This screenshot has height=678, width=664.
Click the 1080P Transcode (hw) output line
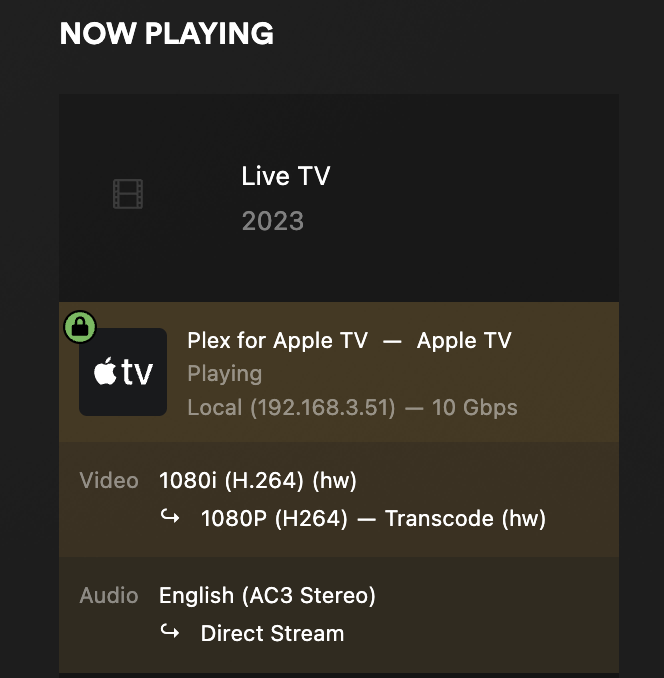pos(373,518)
